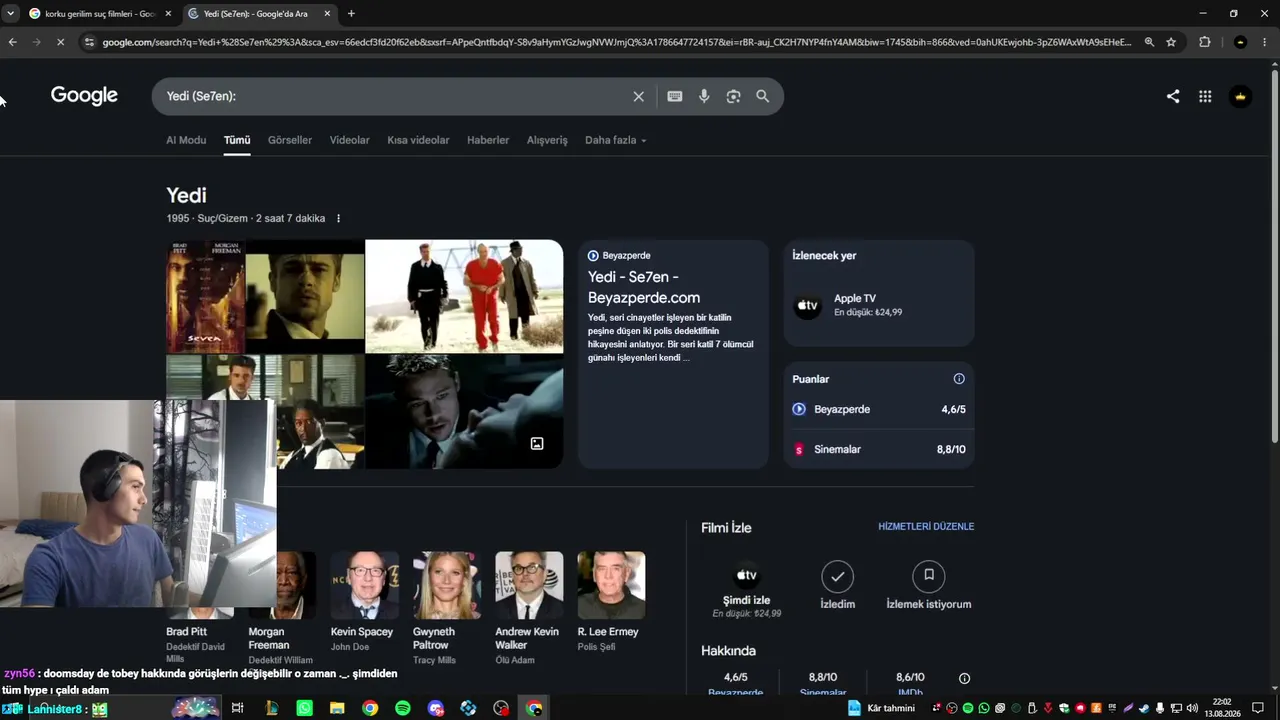
Task: Click the Brad Pitt cast name
Action: [x=186, y=632]
